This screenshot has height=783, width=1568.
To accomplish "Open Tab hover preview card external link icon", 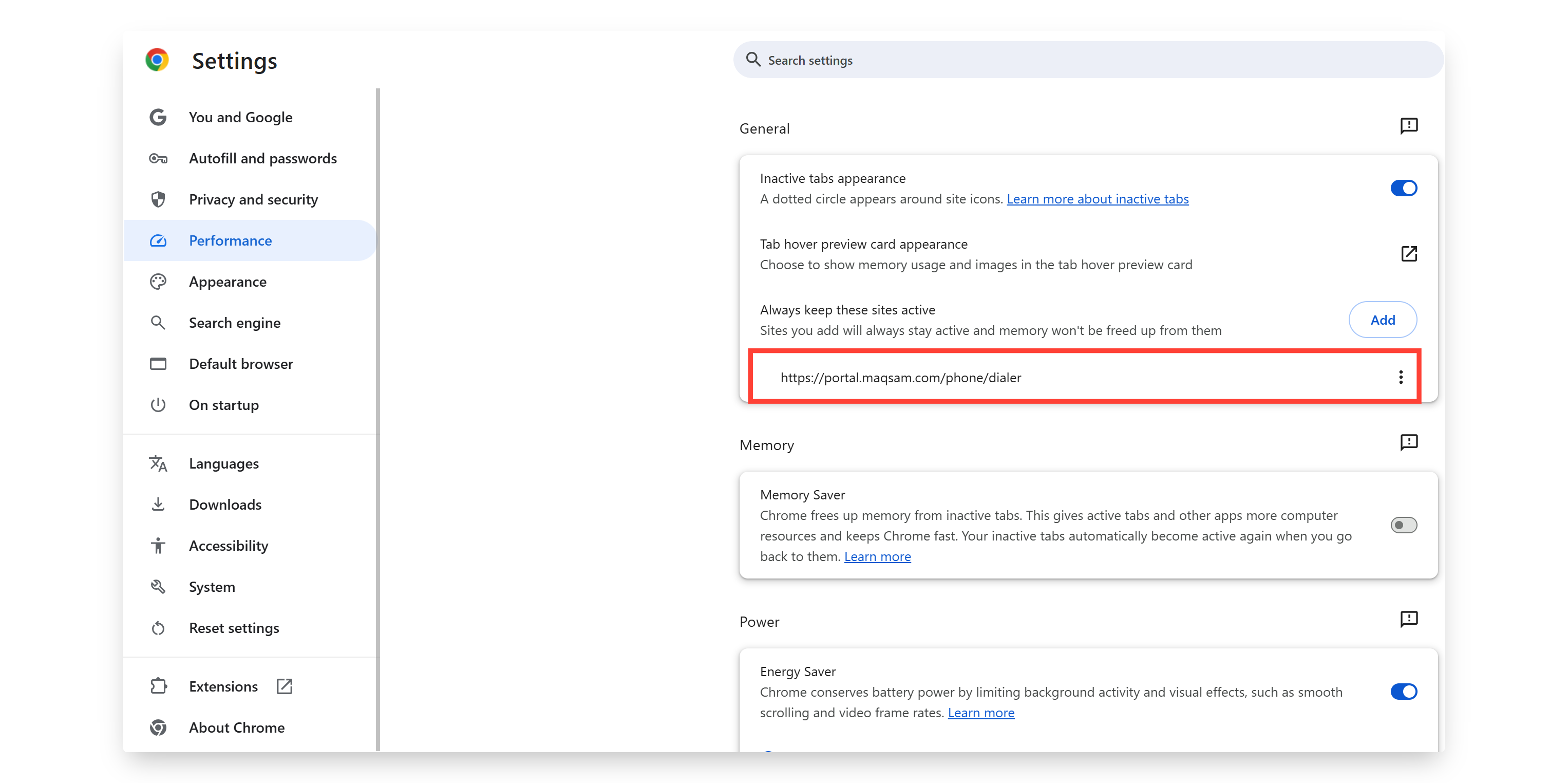I will pyautogui.click(x=1408, y=254).
